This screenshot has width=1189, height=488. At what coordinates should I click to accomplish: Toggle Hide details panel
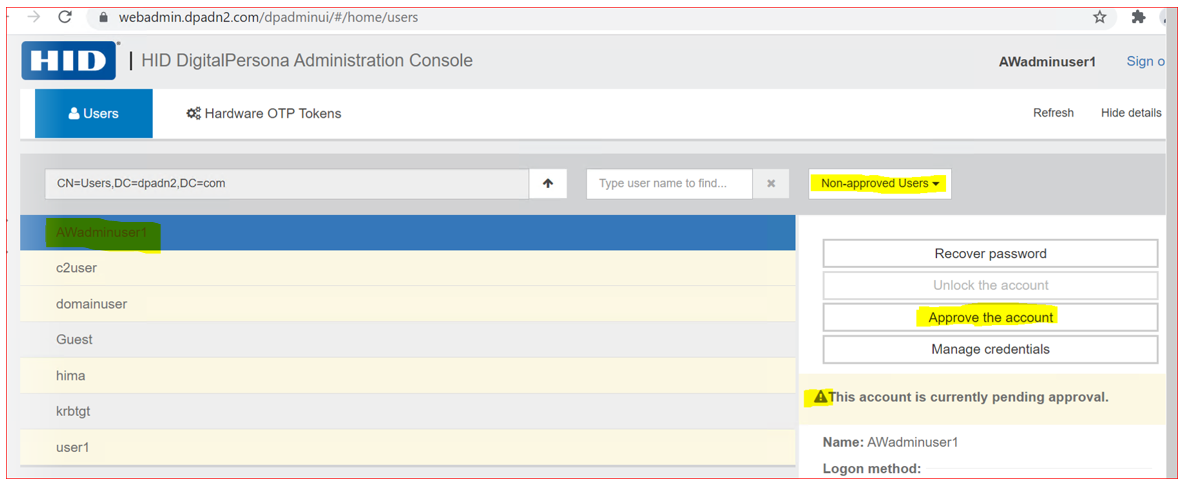tap(1130, 113)
